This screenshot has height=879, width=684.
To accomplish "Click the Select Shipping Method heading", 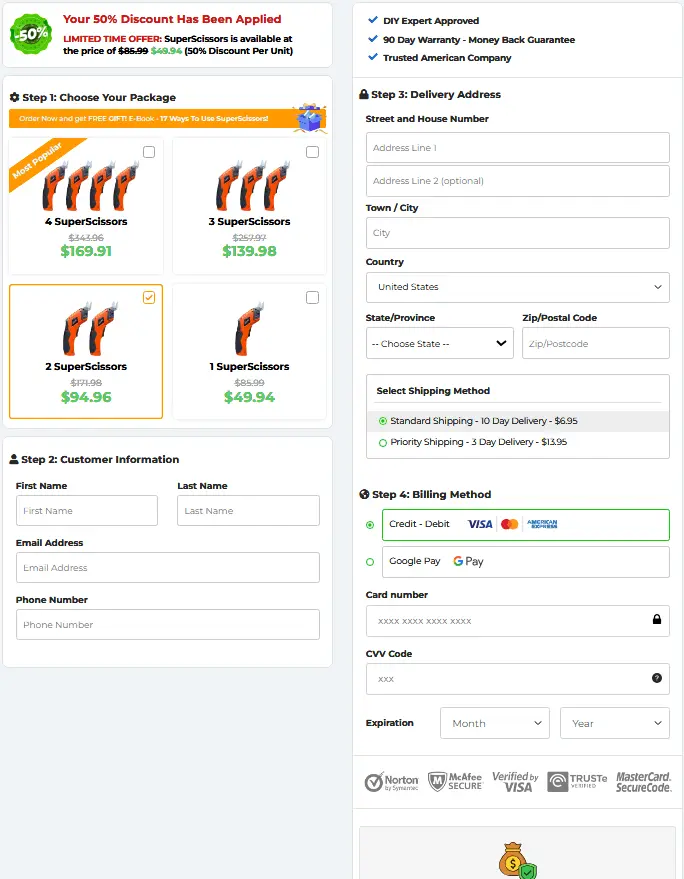I will 433,391.
